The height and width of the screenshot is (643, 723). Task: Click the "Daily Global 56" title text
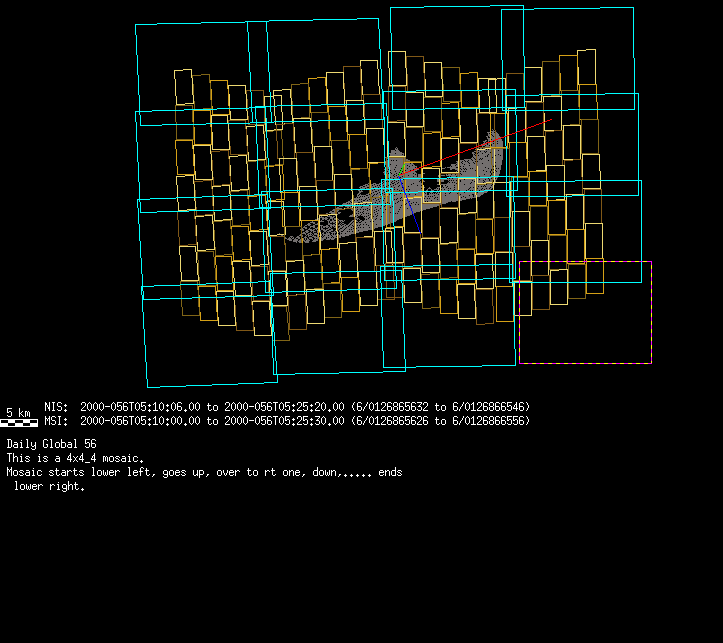pos(51,443)
